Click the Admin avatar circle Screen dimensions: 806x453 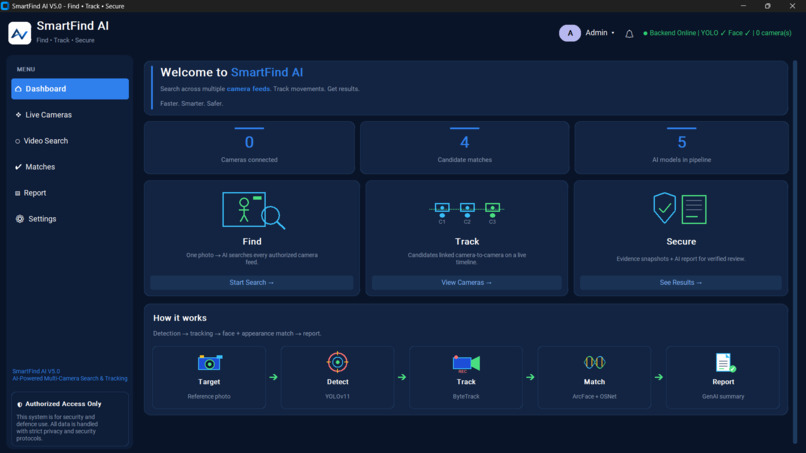click(570, 33)
